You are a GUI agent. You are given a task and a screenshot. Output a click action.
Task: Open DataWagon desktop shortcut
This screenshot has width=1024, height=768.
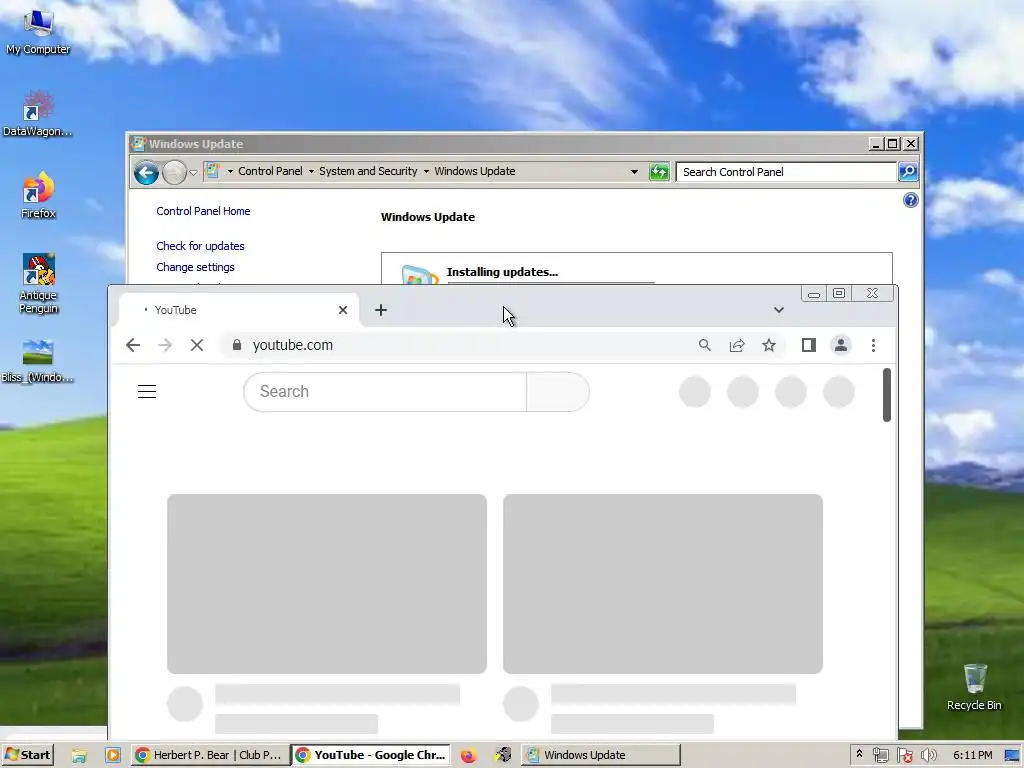(x=38, y=114)
